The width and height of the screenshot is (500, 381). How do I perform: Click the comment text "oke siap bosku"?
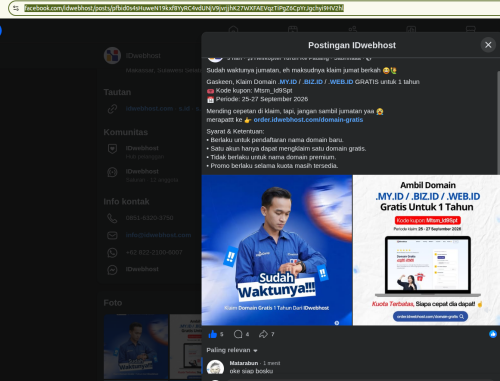(x=251, y=371)
